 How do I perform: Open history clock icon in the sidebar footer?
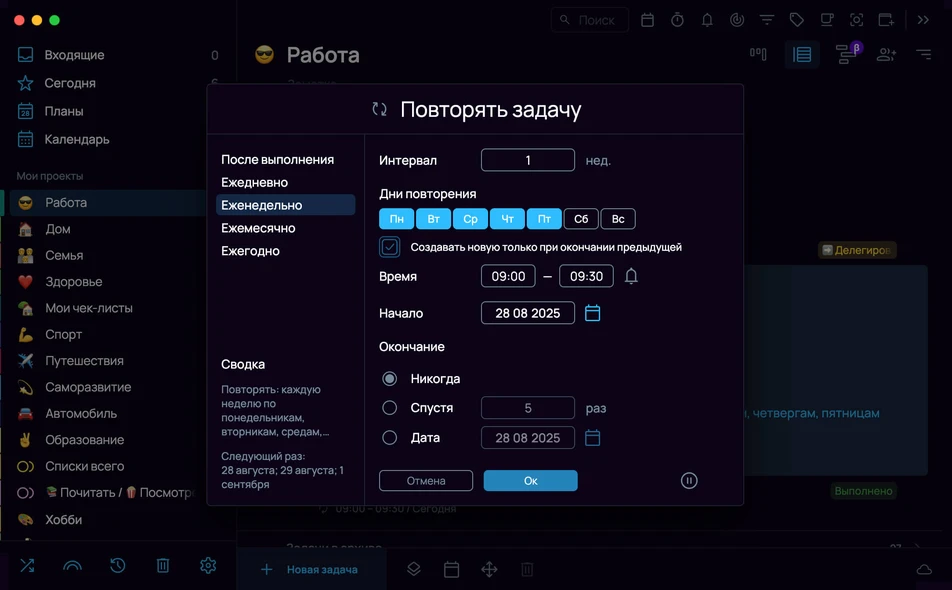[x=117, y=566]
